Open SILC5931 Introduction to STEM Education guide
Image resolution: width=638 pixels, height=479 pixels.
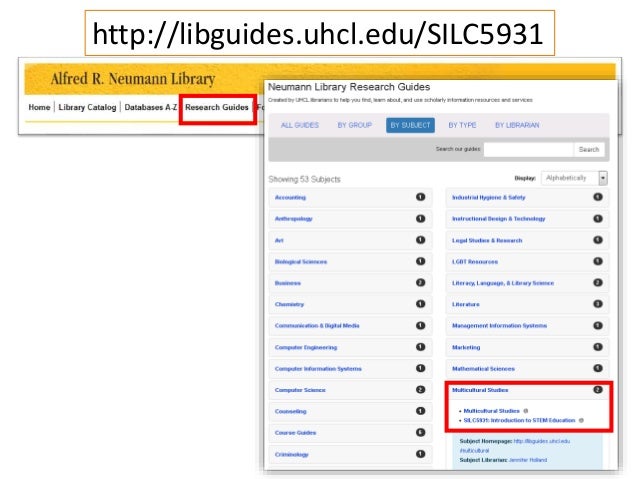pos(519,420)
